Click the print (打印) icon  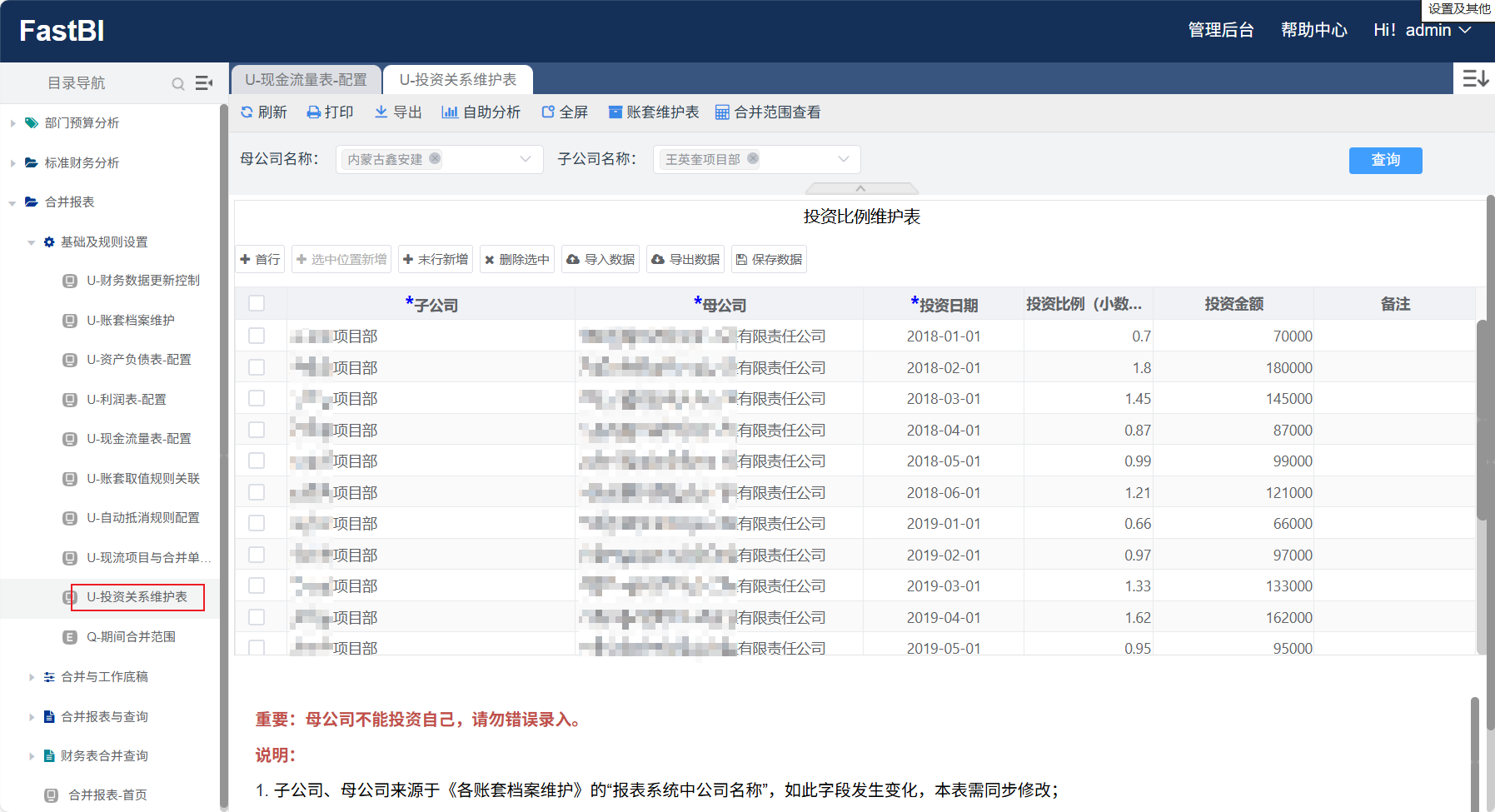[314, 112]
